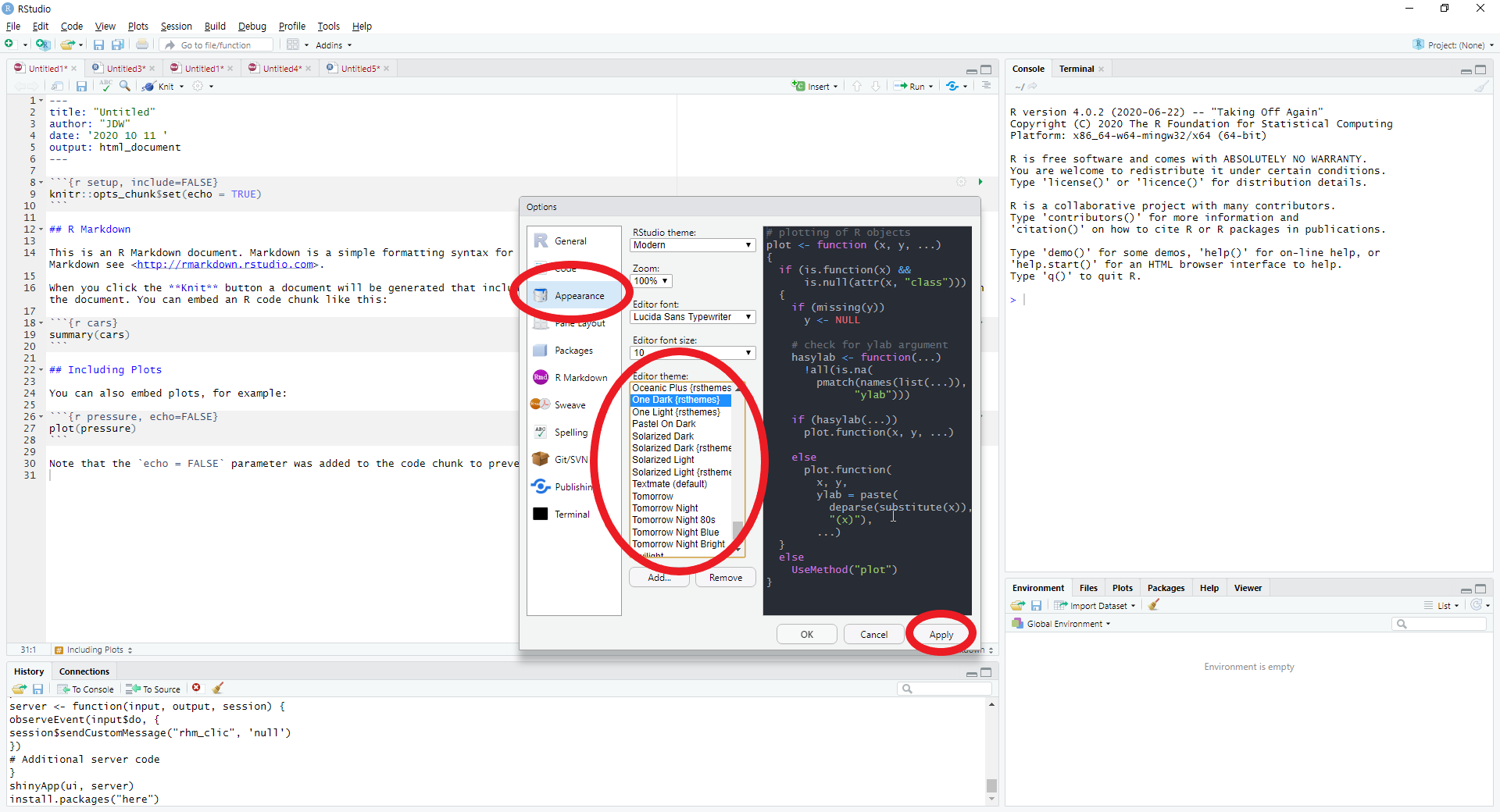The height and width of the screenshot is (812, 1500).
Task: Open the Editor font size dropdown
Action: pyautogui.click(x=693, y=353)
